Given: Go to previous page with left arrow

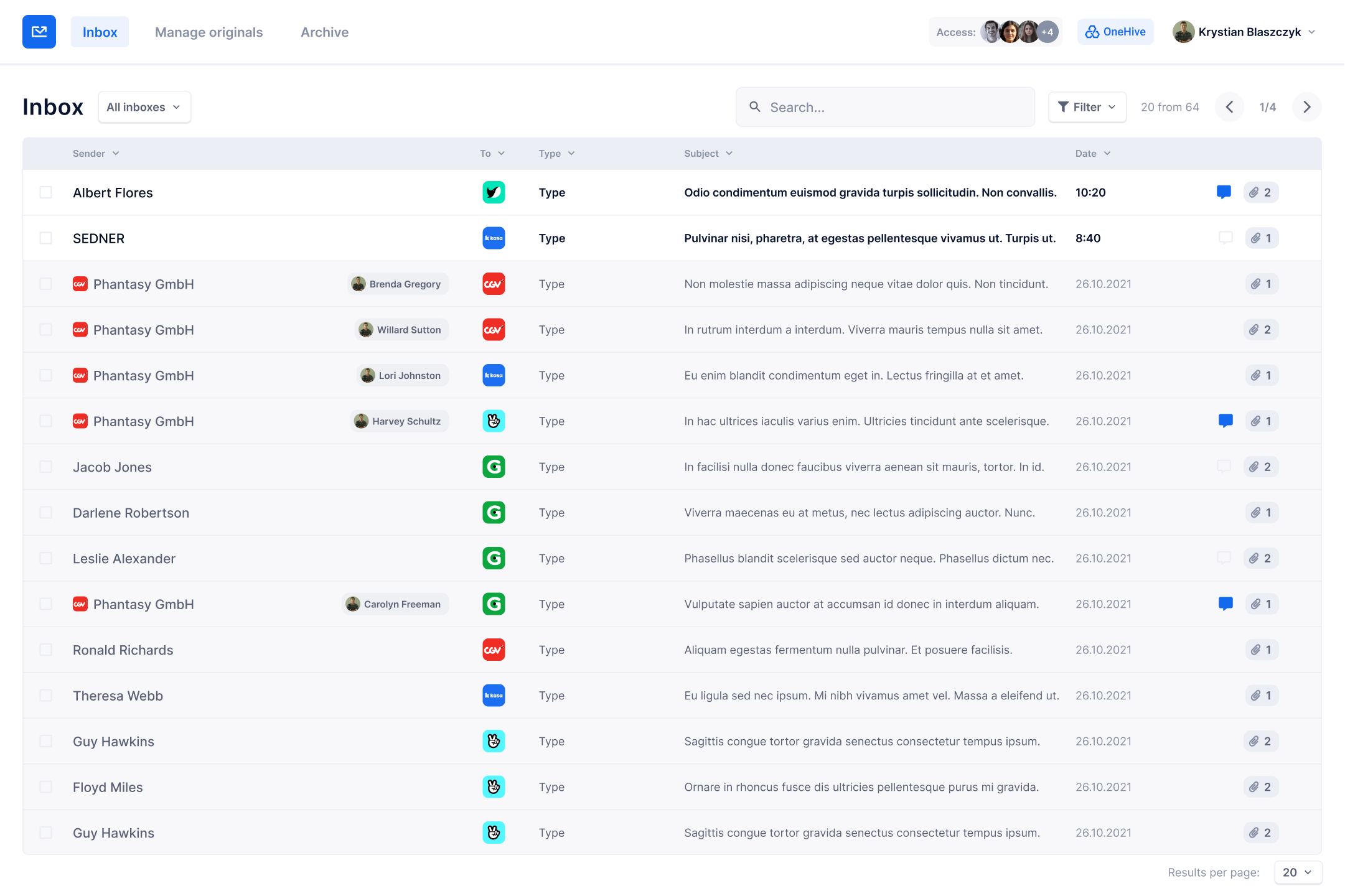Looking at the screenshot, I should pyautogui.click(x=1229, y=107).
